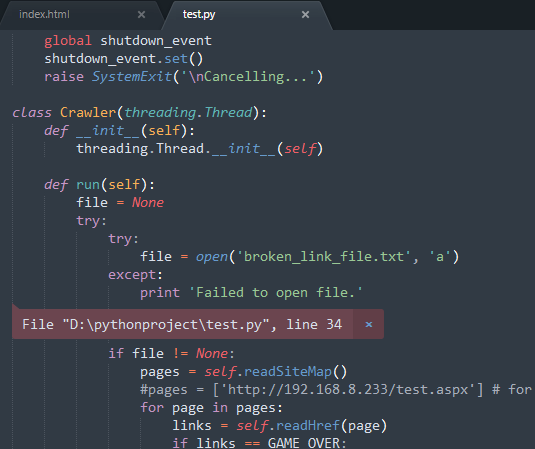535x449 pixels.
Task: Click the 'shutdown_event.set()' line
Action: click(124, 59)
